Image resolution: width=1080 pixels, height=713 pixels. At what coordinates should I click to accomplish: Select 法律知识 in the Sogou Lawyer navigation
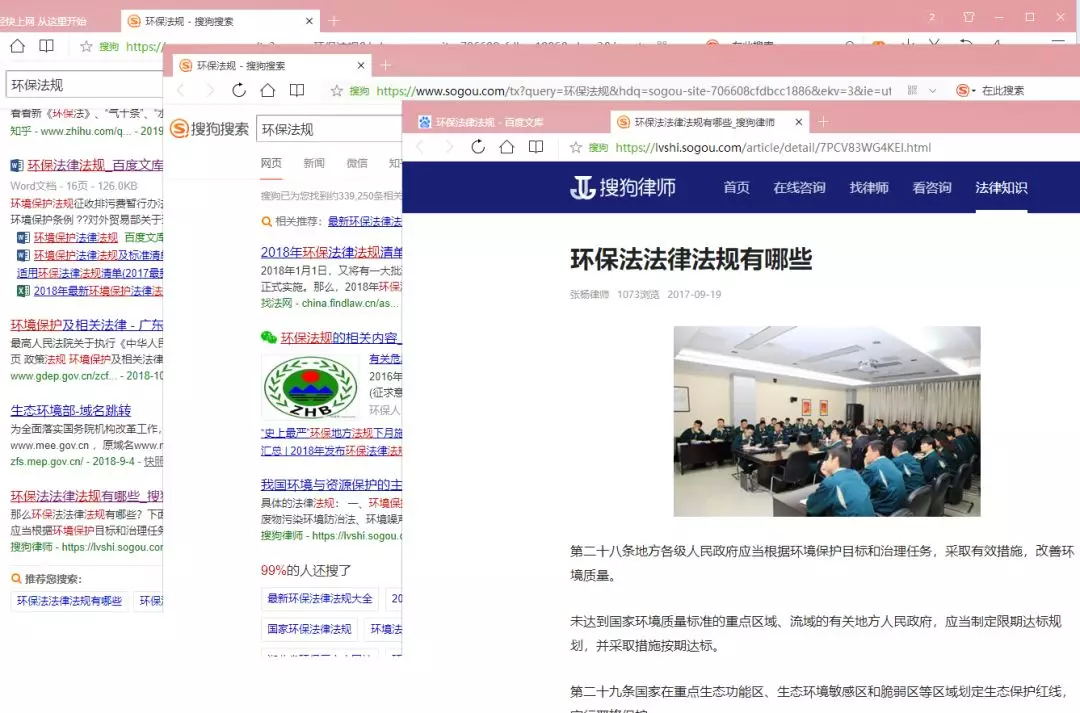click(x=1001, y=187)
